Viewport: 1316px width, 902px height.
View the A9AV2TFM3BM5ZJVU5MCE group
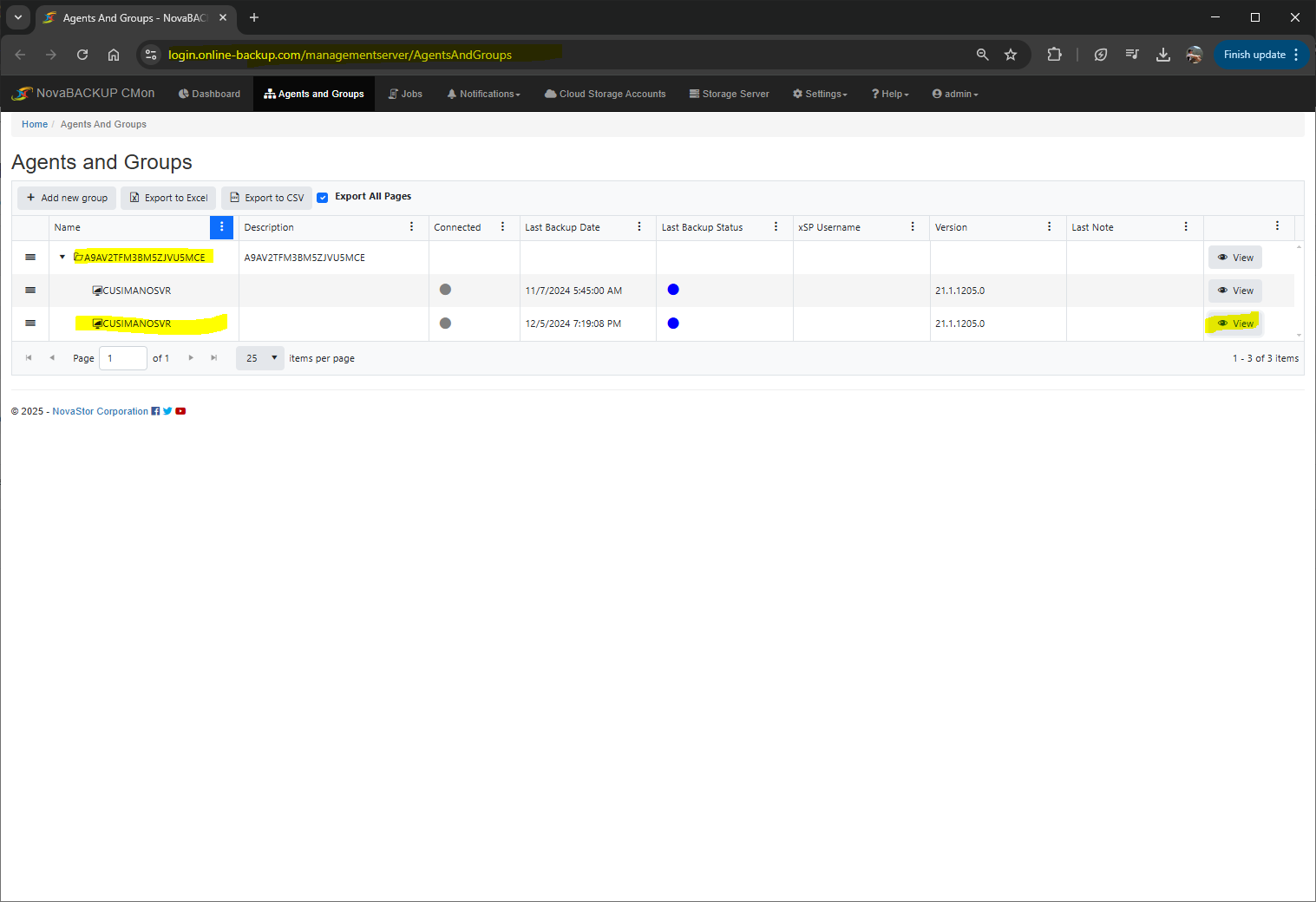(x=1235, y=258)
